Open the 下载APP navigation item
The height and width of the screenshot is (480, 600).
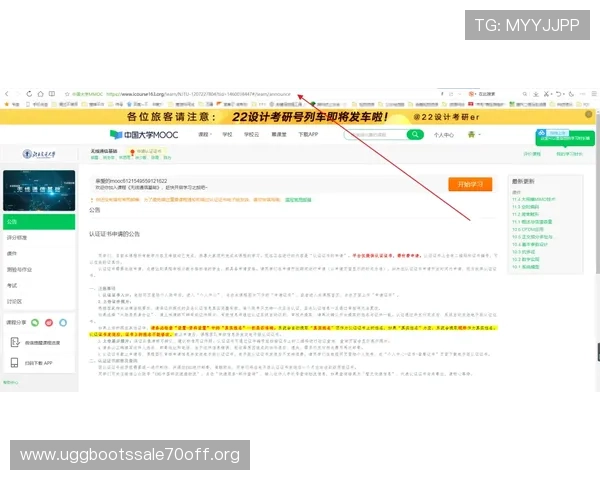[x=308, y=134]
